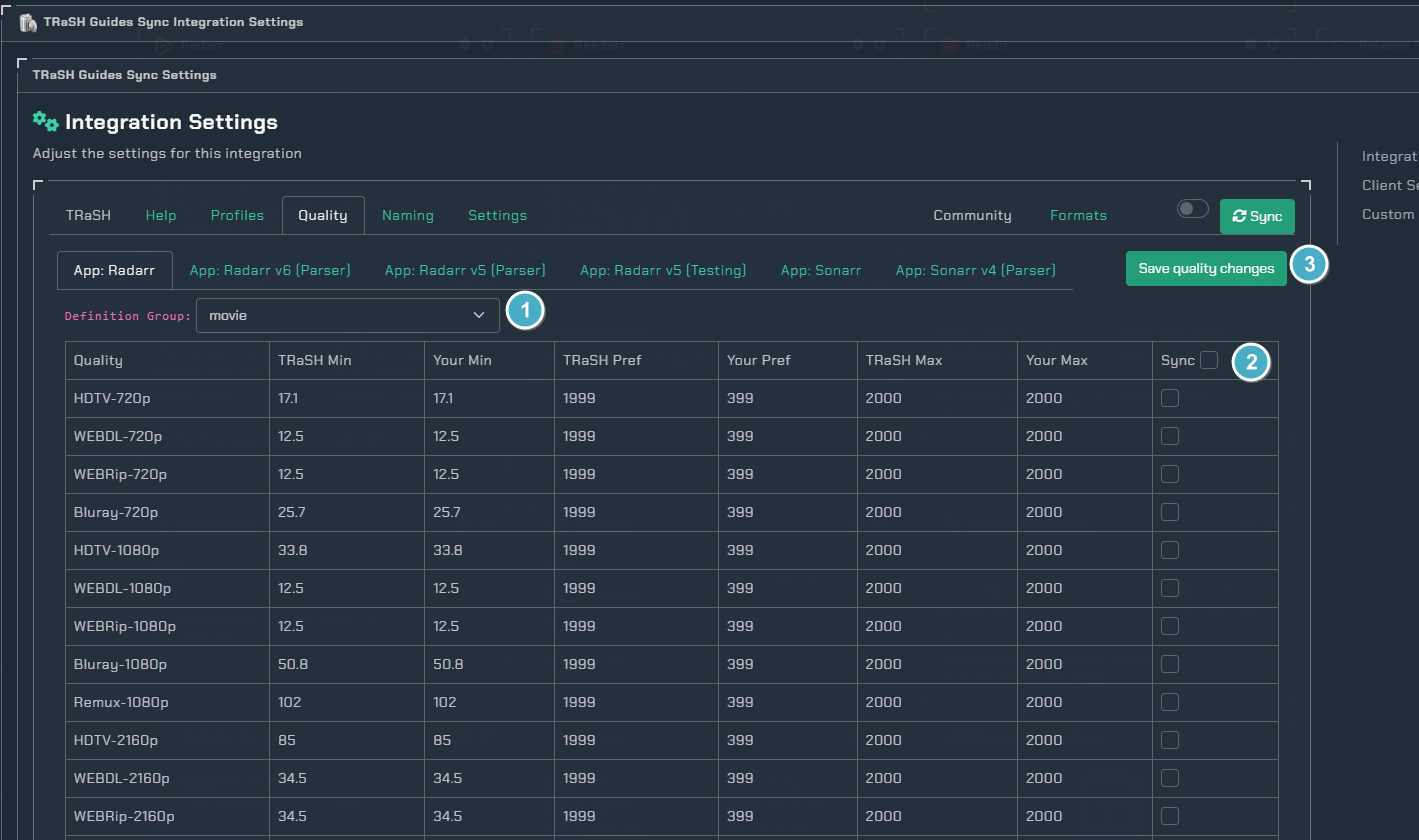Click the TRaSH Guides bucket icon in title bar
This screenshot has width=1419, height=840.
28,22
